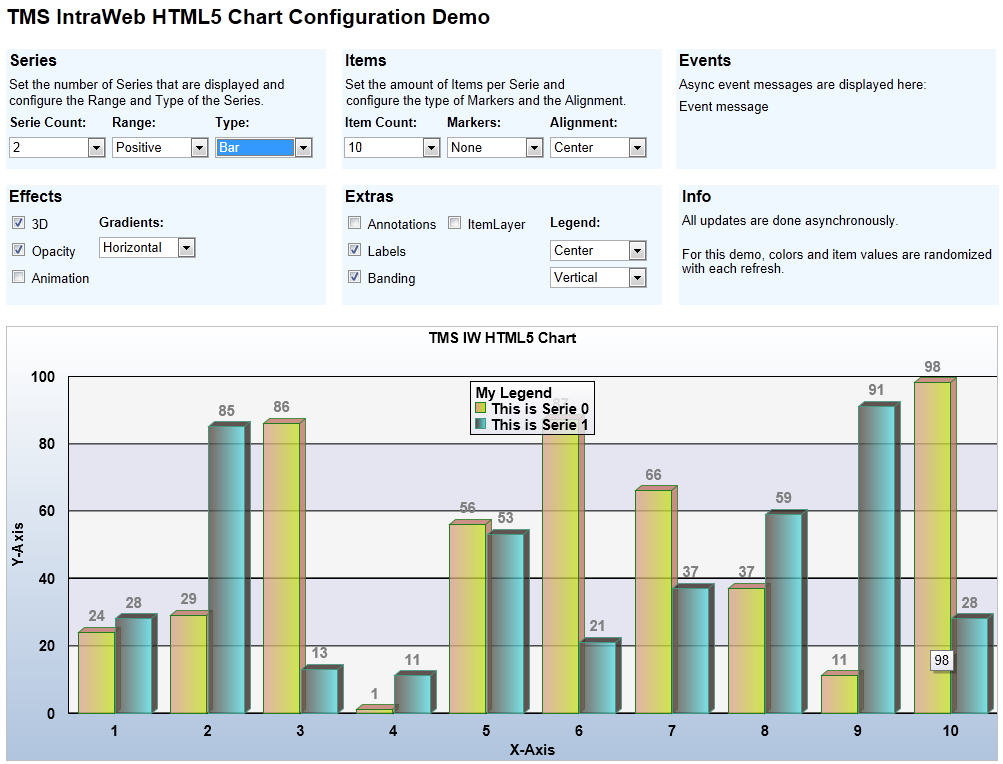
Task: Select the teal bar valued 85
Action: (x=227, y=569)
